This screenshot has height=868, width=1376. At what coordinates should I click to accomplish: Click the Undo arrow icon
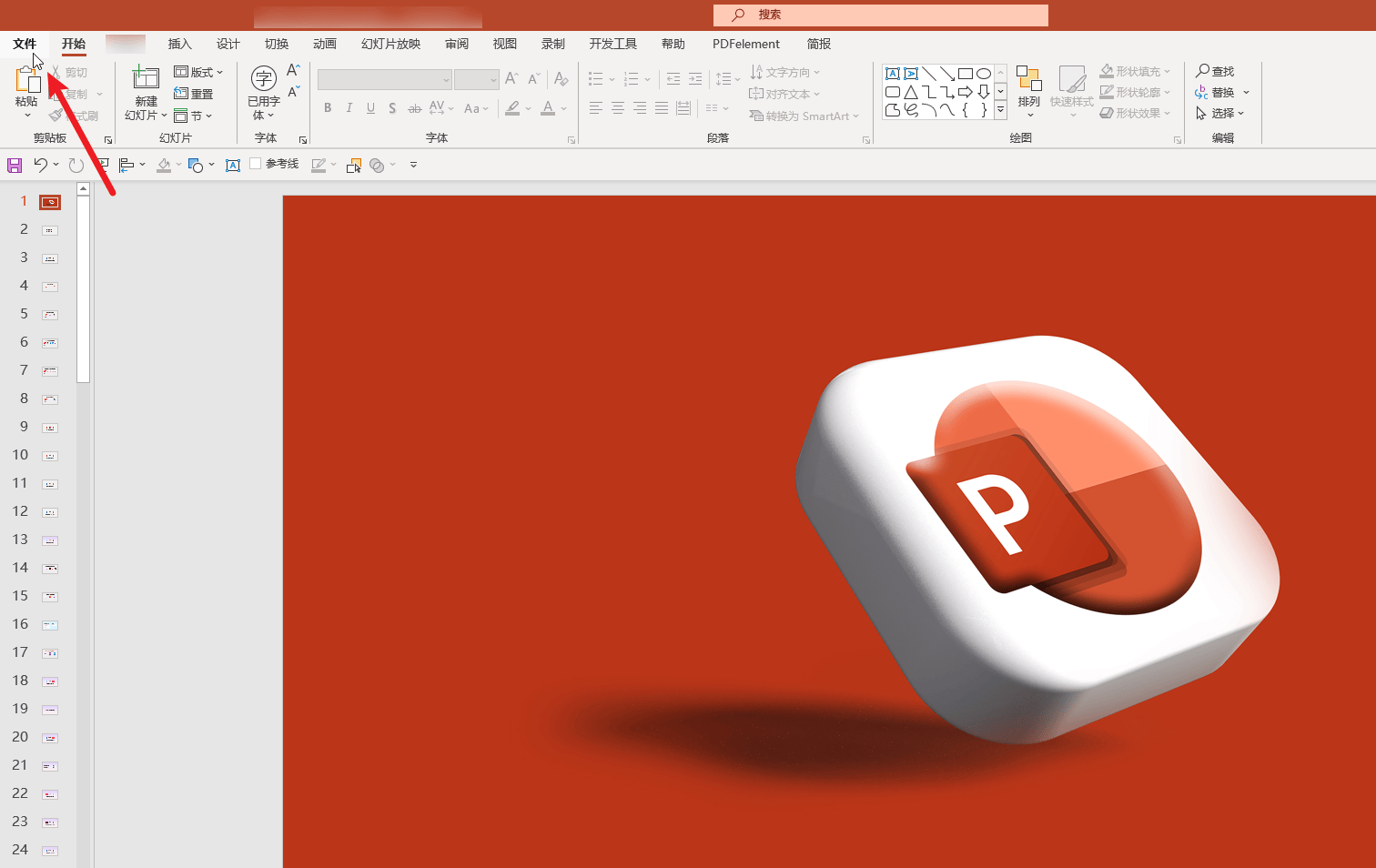40,165
